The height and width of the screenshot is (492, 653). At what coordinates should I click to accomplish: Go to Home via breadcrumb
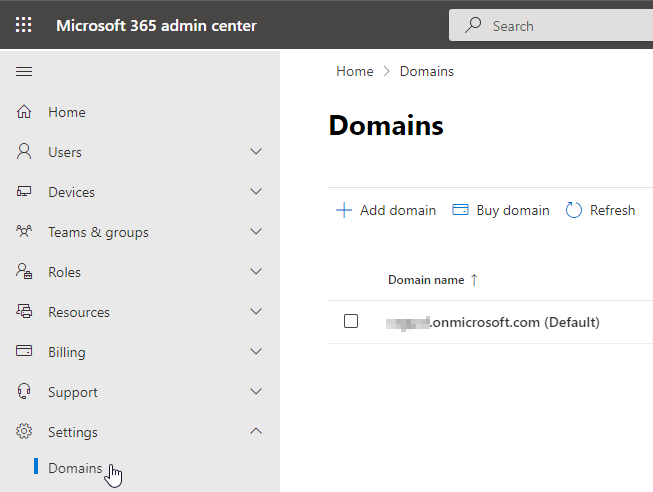(x=355, y=71)
